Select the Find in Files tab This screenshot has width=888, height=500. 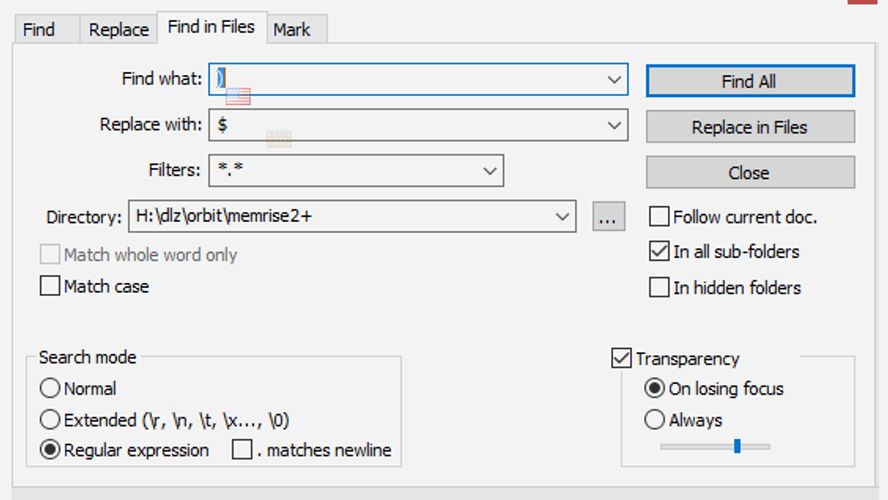(211, 27)
